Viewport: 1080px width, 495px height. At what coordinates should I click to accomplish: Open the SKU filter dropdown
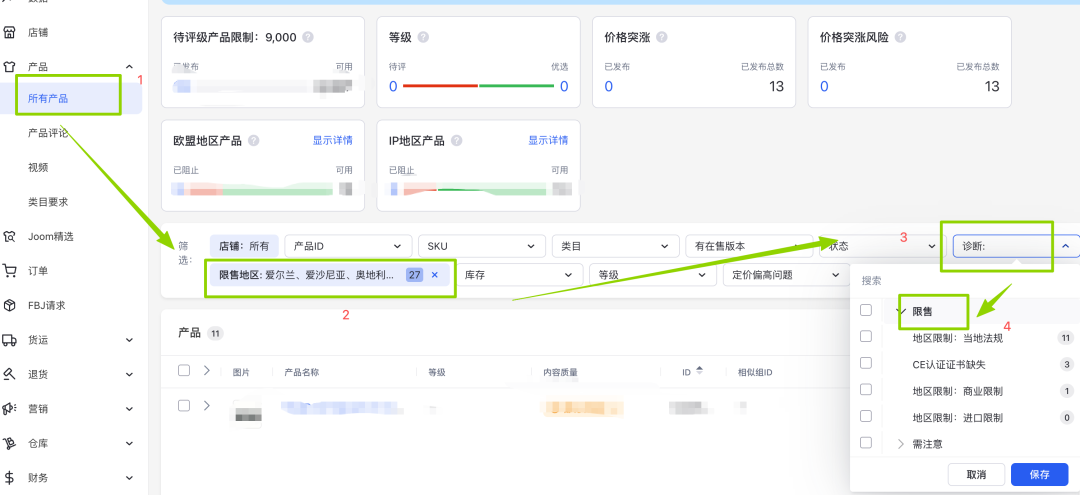482,246
